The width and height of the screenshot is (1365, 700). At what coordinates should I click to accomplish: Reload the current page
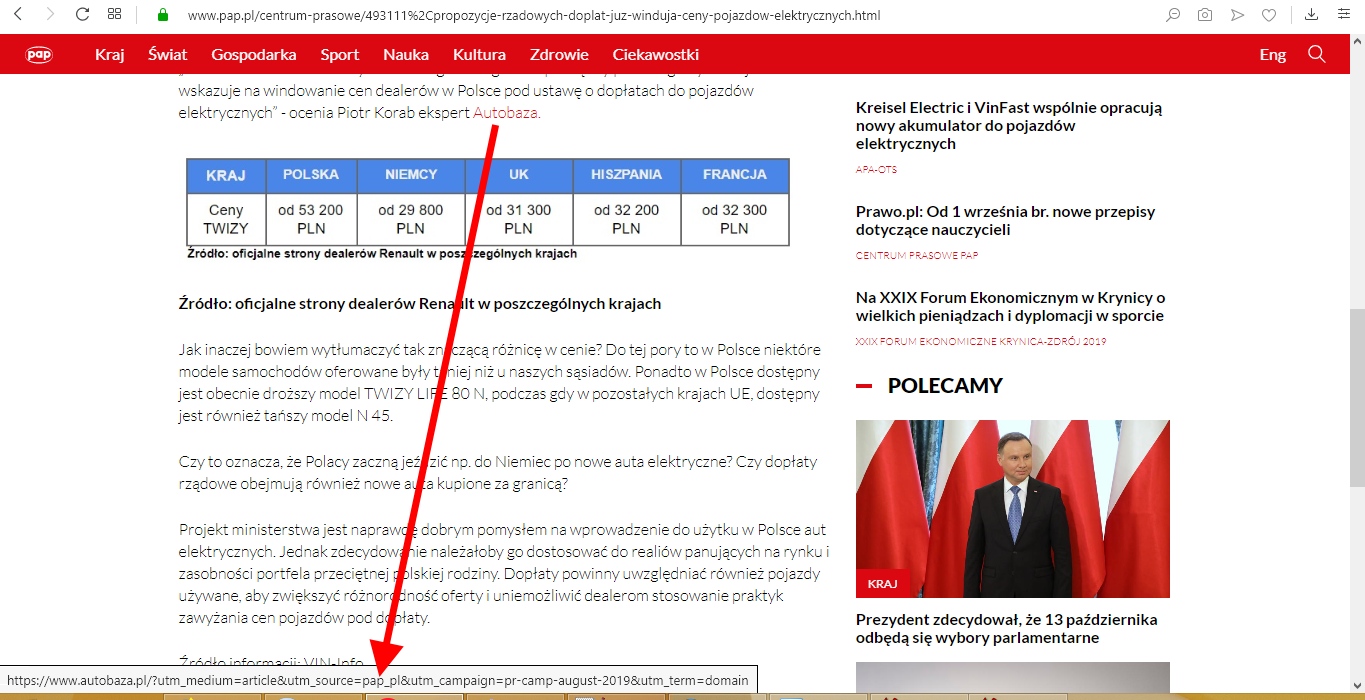pyautogui.click(x=82, y=15)
